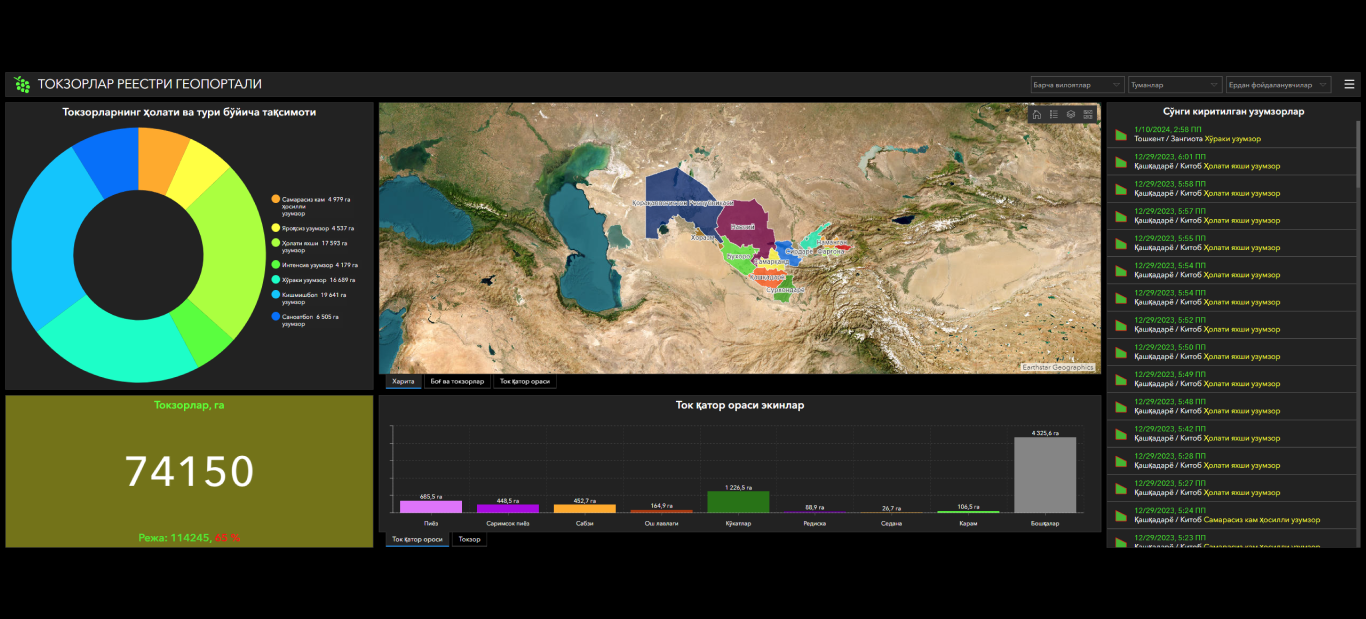
Task: Open the basemap gallery grid icon
Action: point(1087,115)
